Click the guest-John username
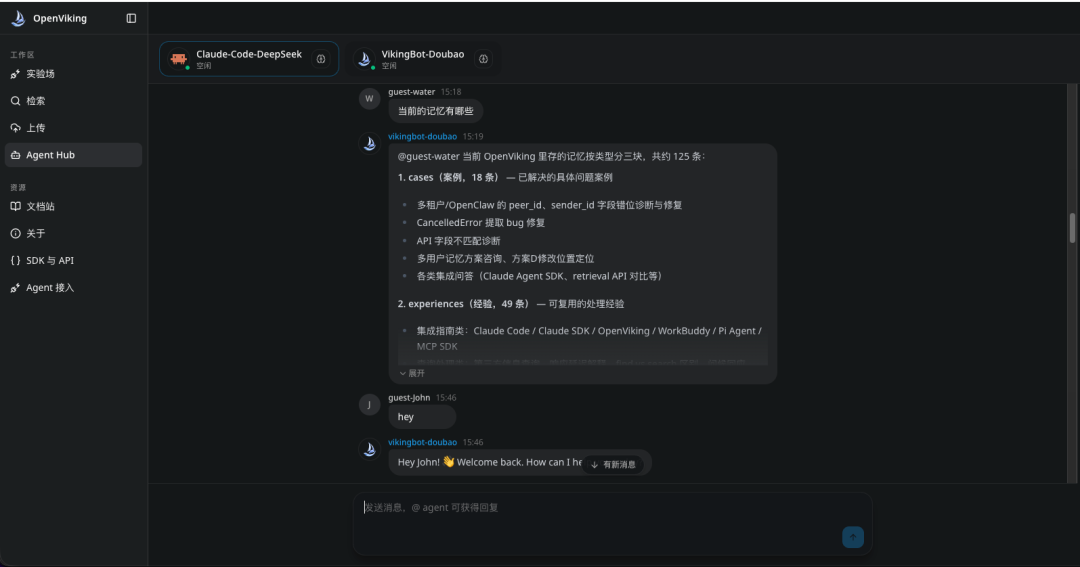This screenshot has width=1080, height=567. (409, 398)
